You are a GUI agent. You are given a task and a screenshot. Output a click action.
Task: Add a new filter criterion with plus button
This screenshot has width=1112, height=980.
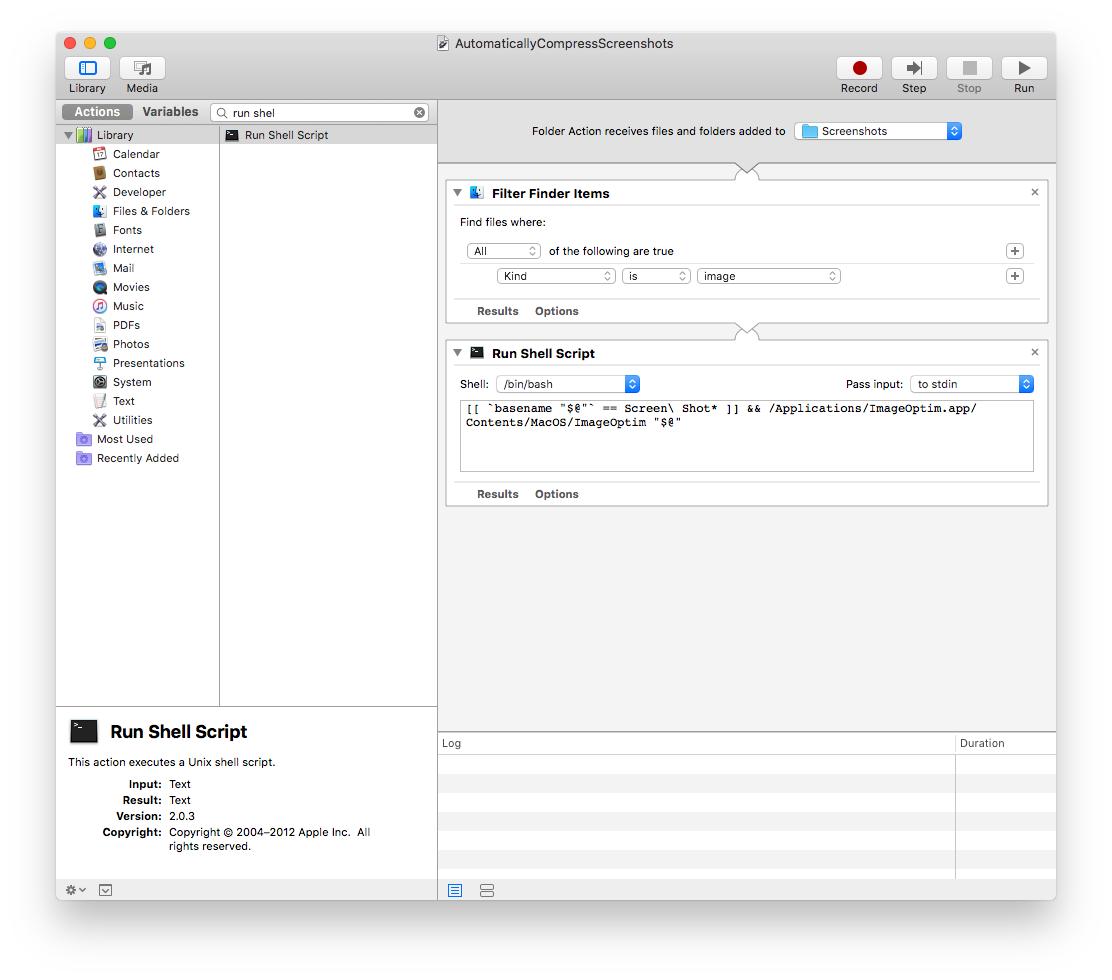(x=1014, y=275)
